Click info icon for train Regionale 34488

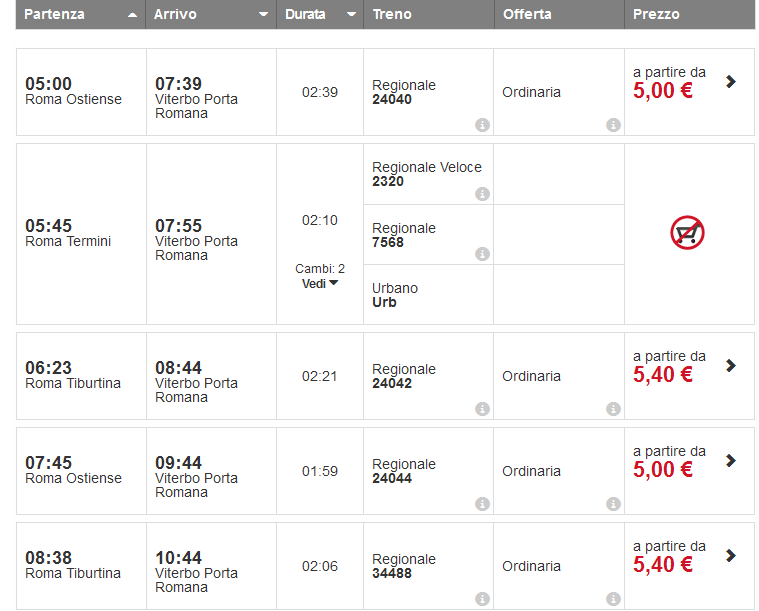[482, 599]
